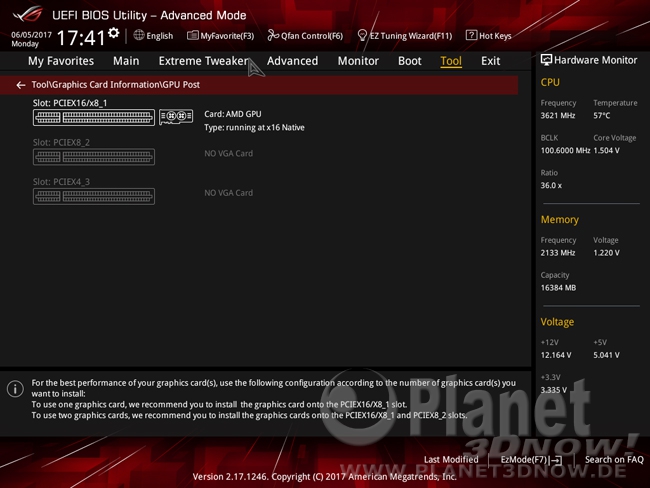This screenshot has height=488, width=650.
Task: Go to the Monitor tab
Action: [358, 61]
